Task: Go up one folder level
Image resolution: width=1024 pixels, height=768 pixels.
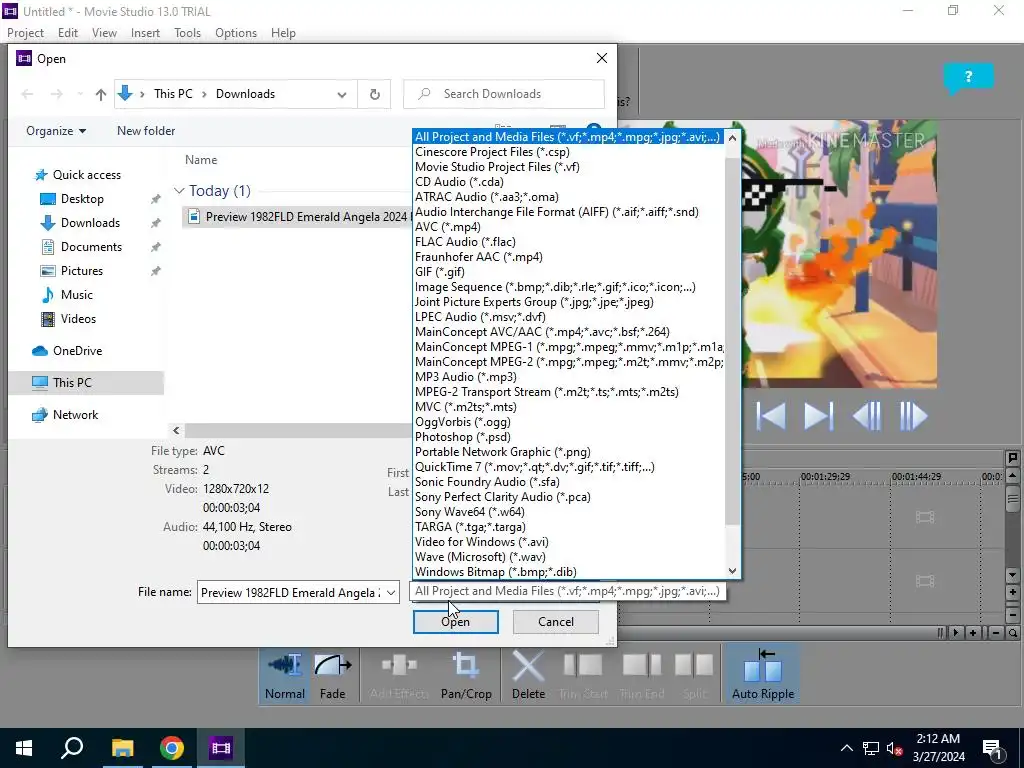Action: click(x=101, y=95)
